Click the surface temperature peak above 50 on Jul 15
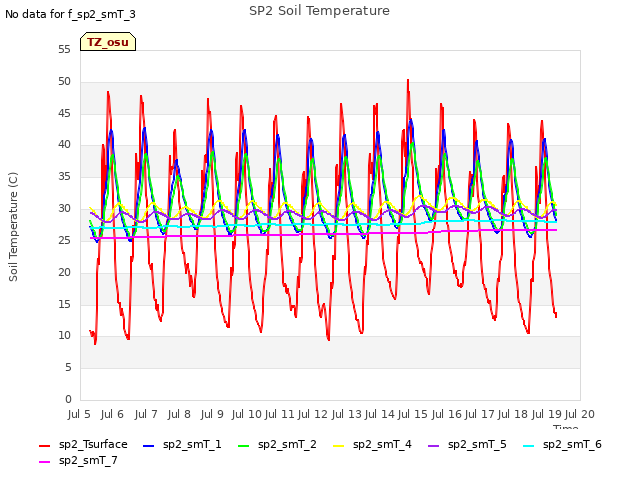The height and width of the screenshot is (480, 640). (x=408, y=80)
